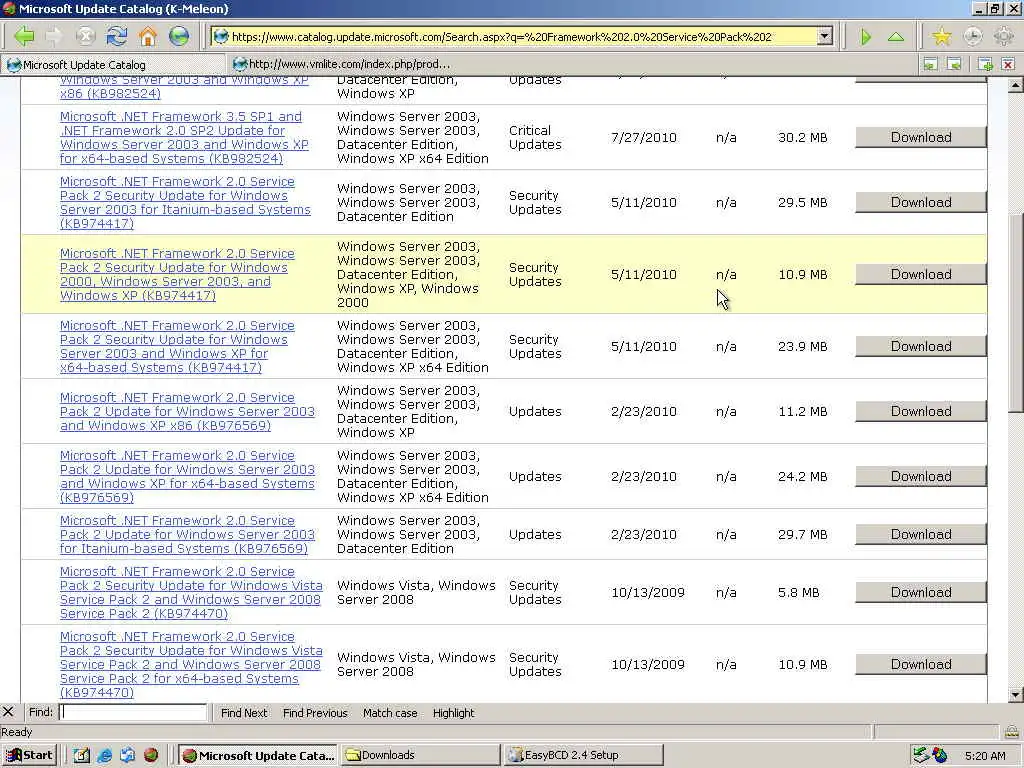Toggle Match case option

tap(390, 713)
